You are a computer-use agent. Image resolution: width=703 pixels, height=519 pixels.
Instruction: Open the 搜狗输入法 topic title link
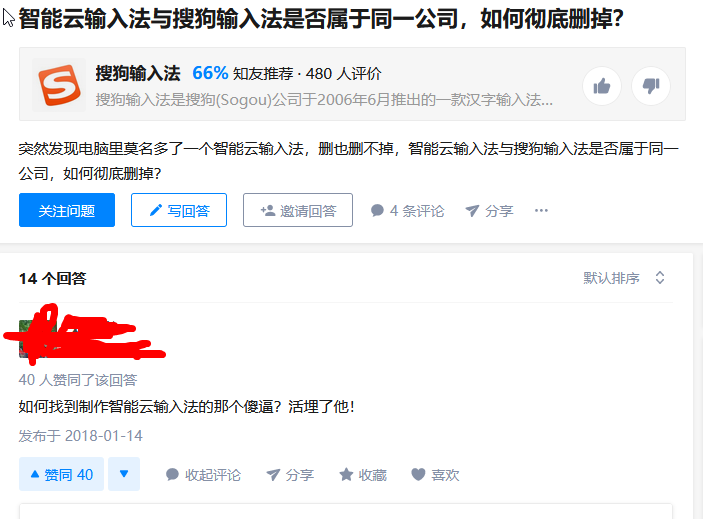(x=138, y=73)
